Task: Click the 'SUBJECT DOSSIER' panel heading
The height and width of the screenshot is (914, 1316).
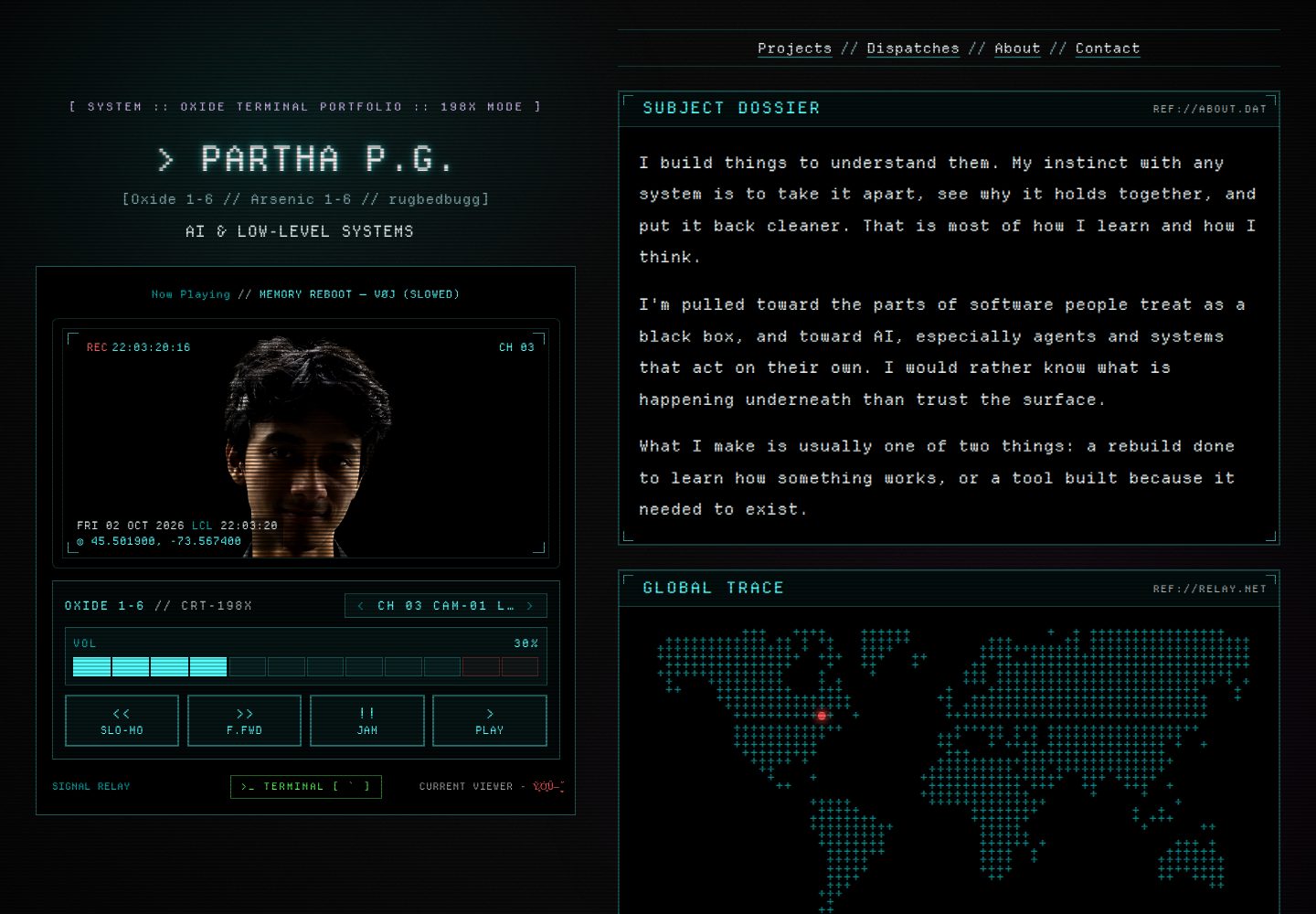Action: (731, 108)
